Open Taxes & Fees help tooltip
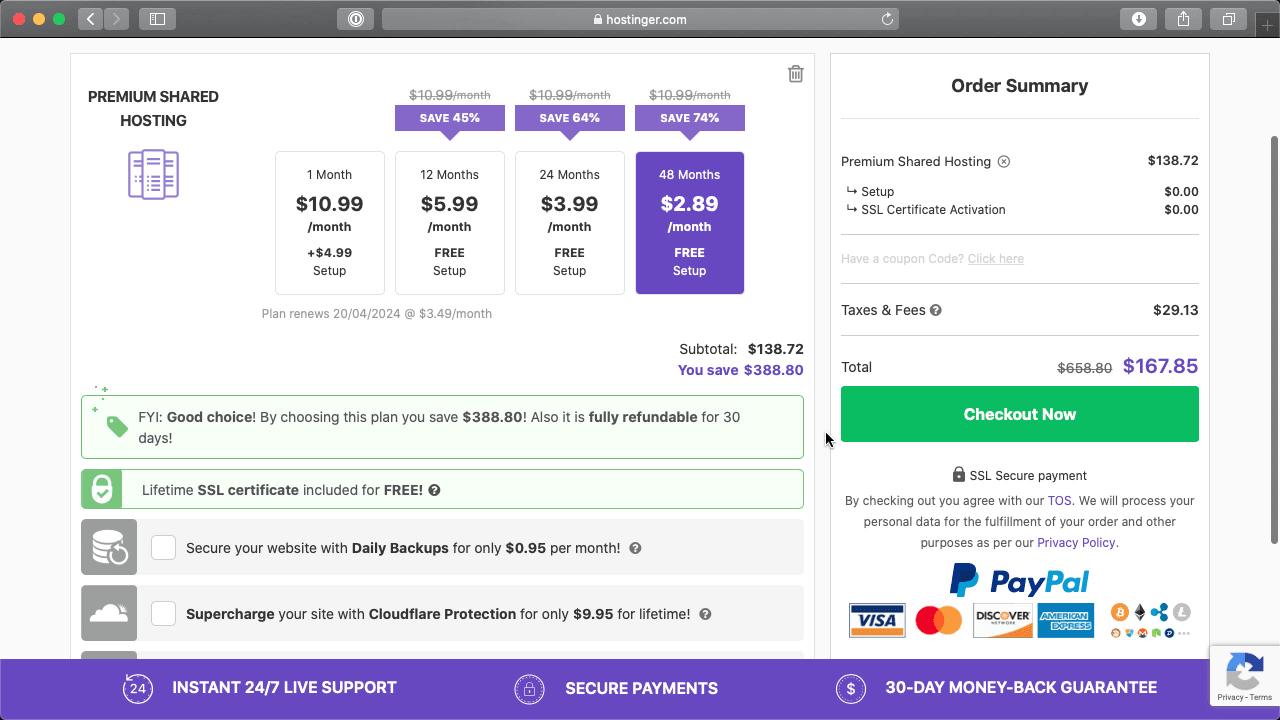The image size is (1280, 720). coord(936,310)
